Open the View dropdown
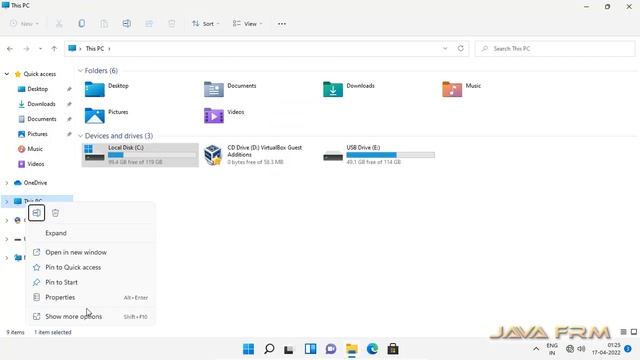 coord(247,24)
